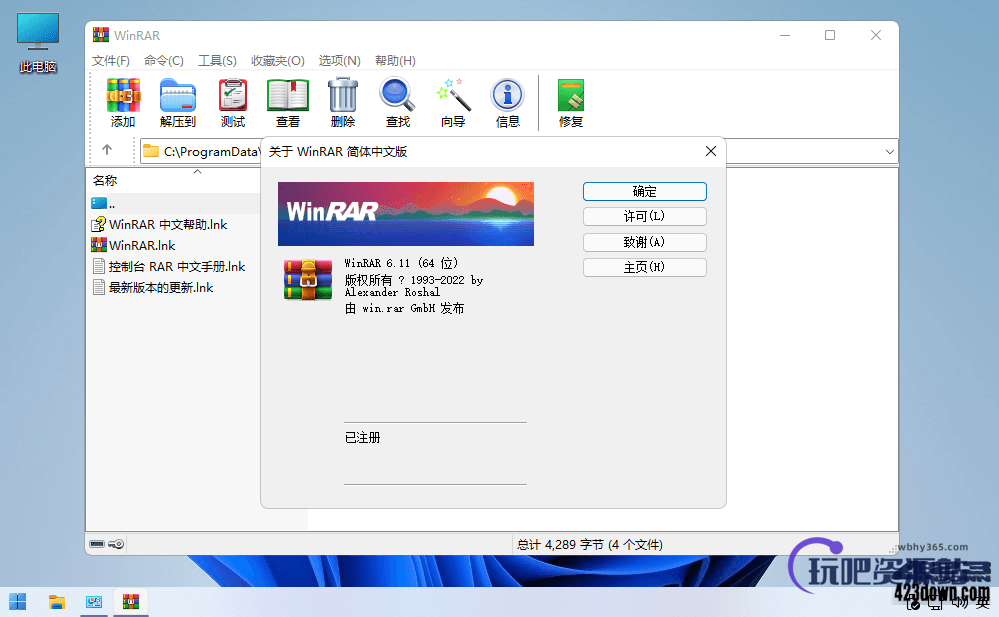Close the About WinRAR dialog

coord(711,151)
